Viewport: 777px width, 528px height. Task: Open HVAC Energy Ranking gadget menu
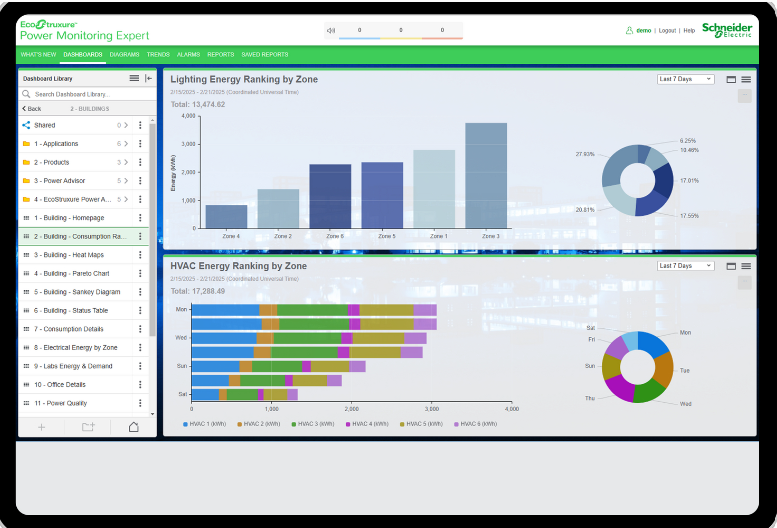tap(746, 266)
